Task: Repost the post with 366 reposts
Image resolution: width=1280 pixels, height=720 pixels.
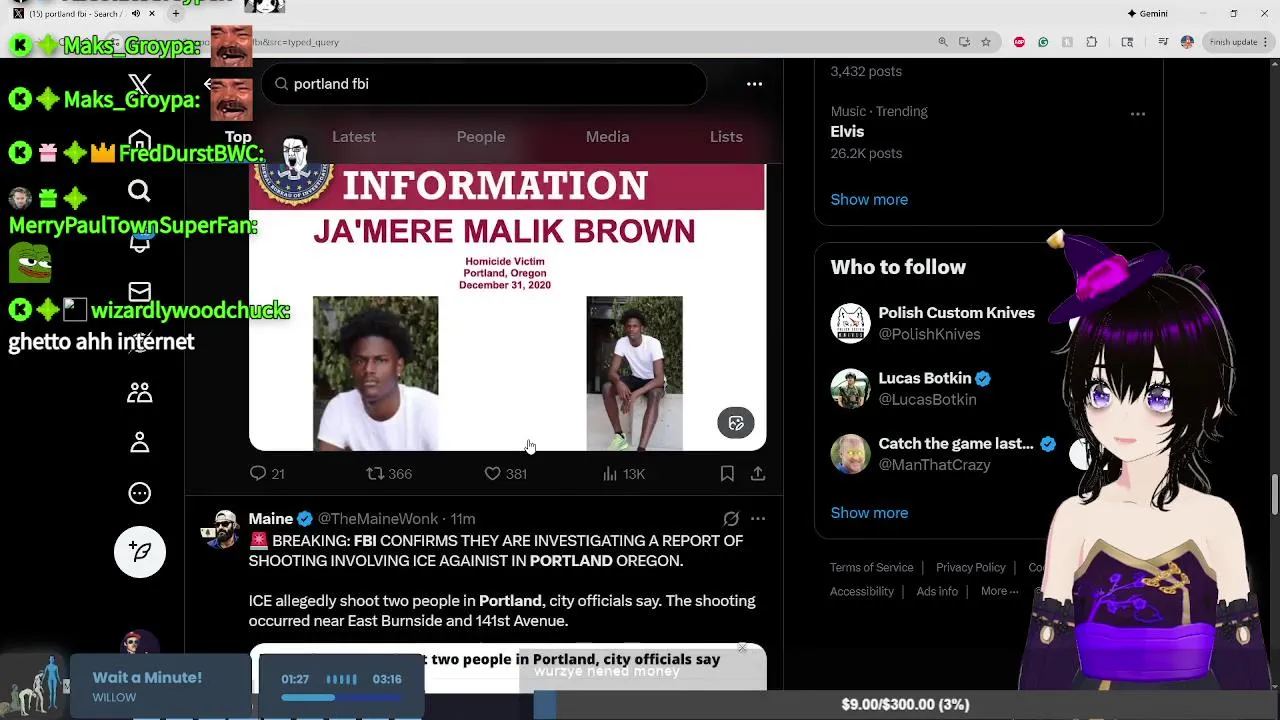Action: click(x=389, y=474)
